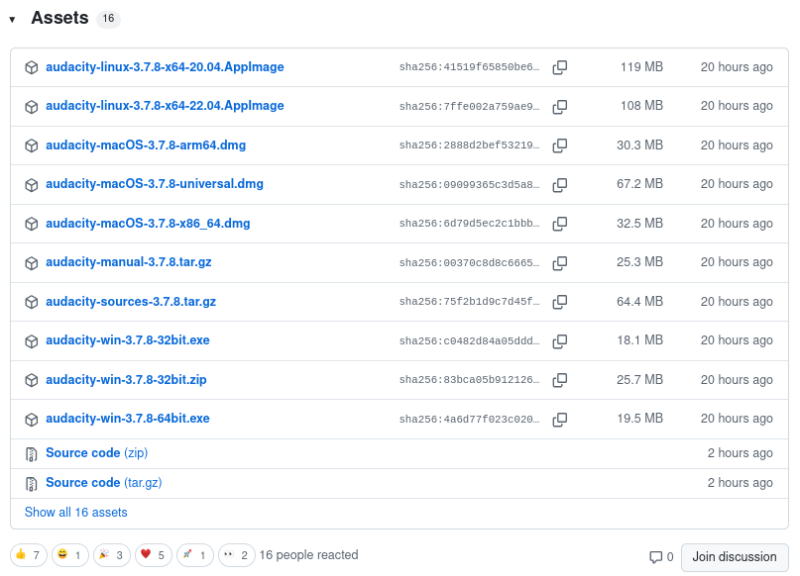Click the Assets heading

click(60, 18)
